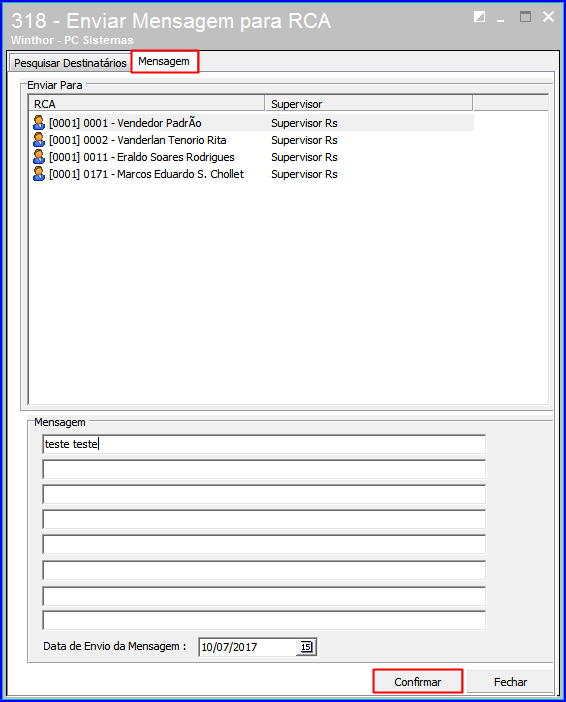This screenshot has height=702, width=566.
Task: Click the date field showing 10/07/2017
Action: tap(247, 647)
